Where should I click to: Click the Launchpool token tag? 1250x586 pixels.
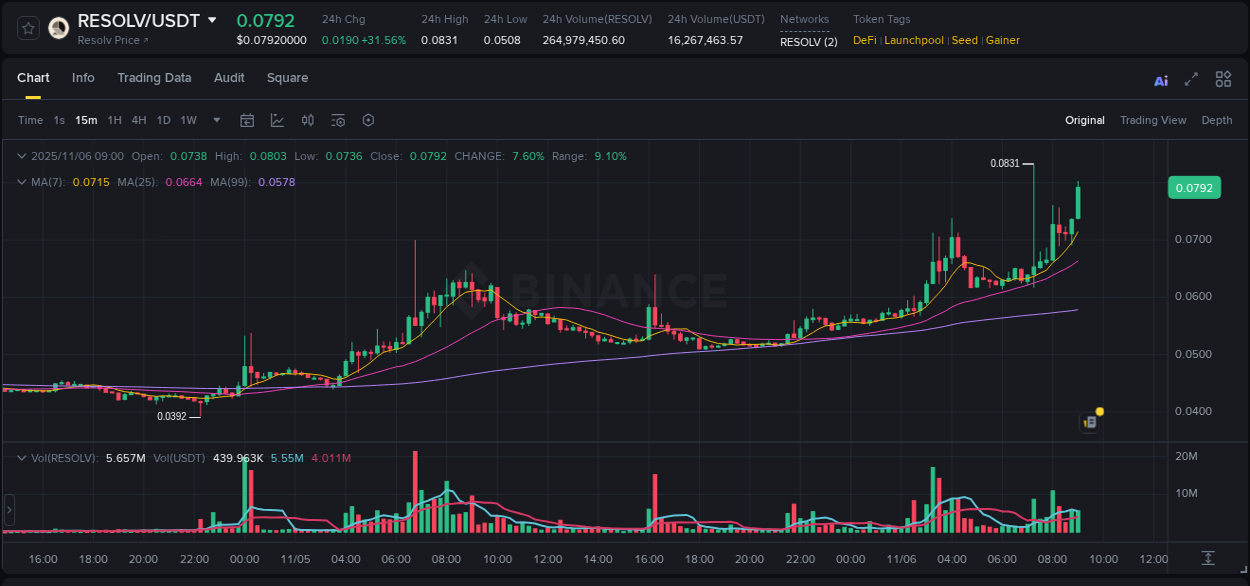coord(913,40)
